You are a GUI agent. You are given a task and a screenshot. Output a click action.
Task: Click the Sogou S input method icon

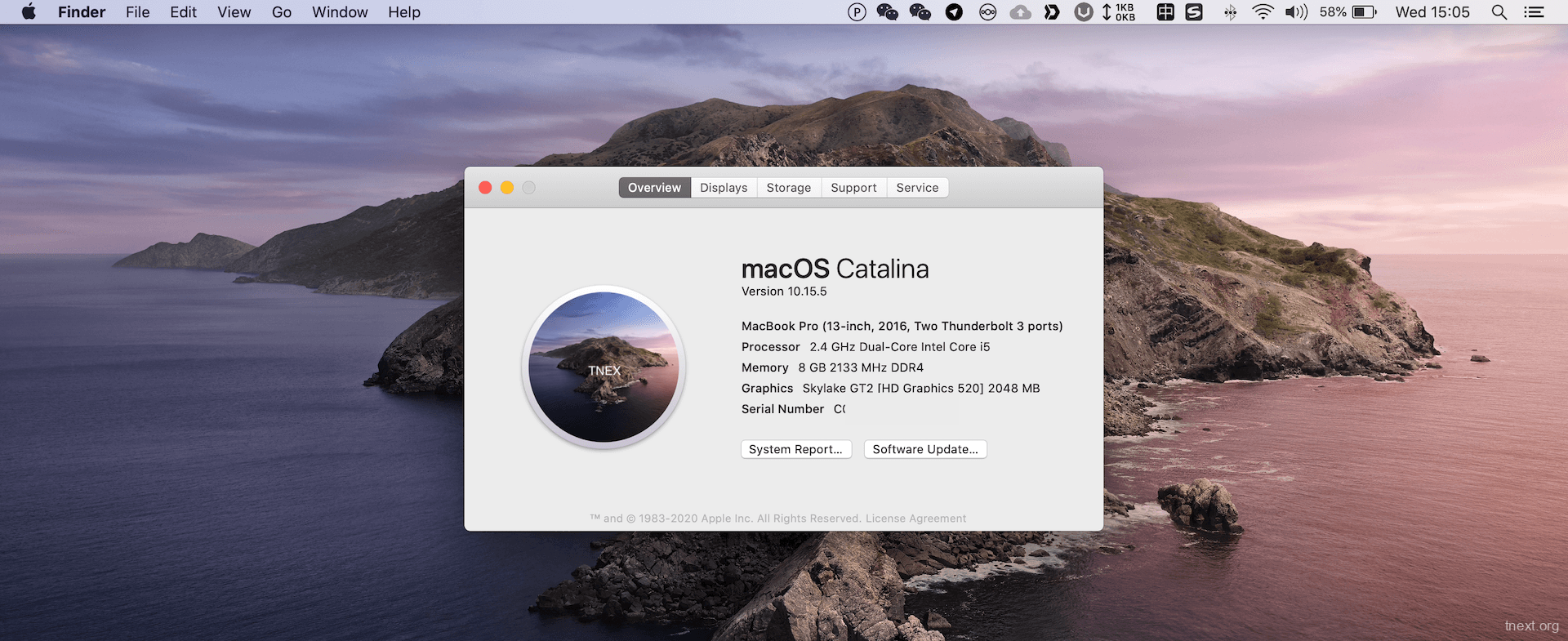click(1194, 12)
